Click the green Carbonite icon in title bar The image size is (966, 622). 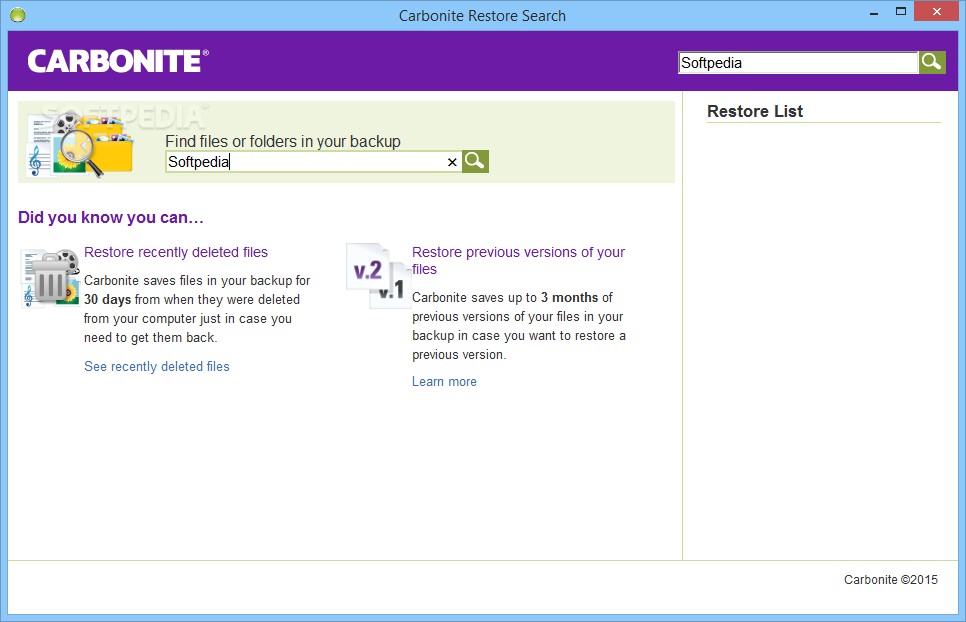[18, 15]
